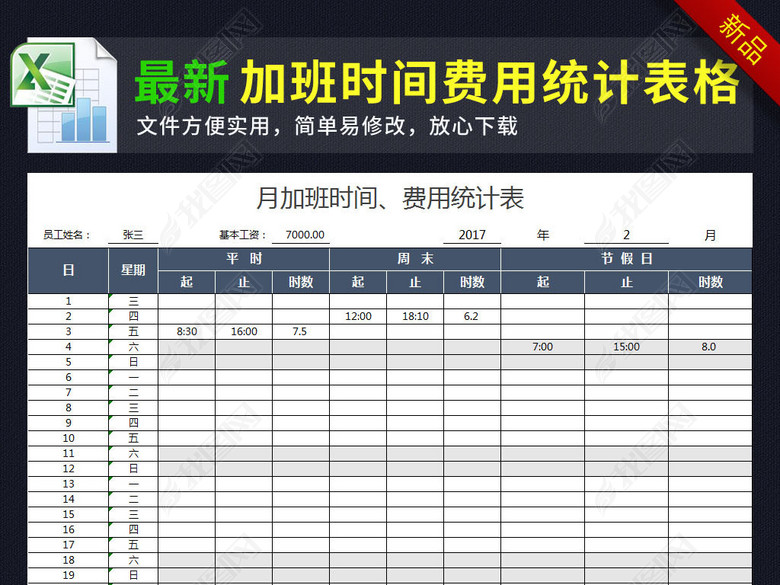
Task: Click day number 4 in the 日 column
Action: point(68,347)
